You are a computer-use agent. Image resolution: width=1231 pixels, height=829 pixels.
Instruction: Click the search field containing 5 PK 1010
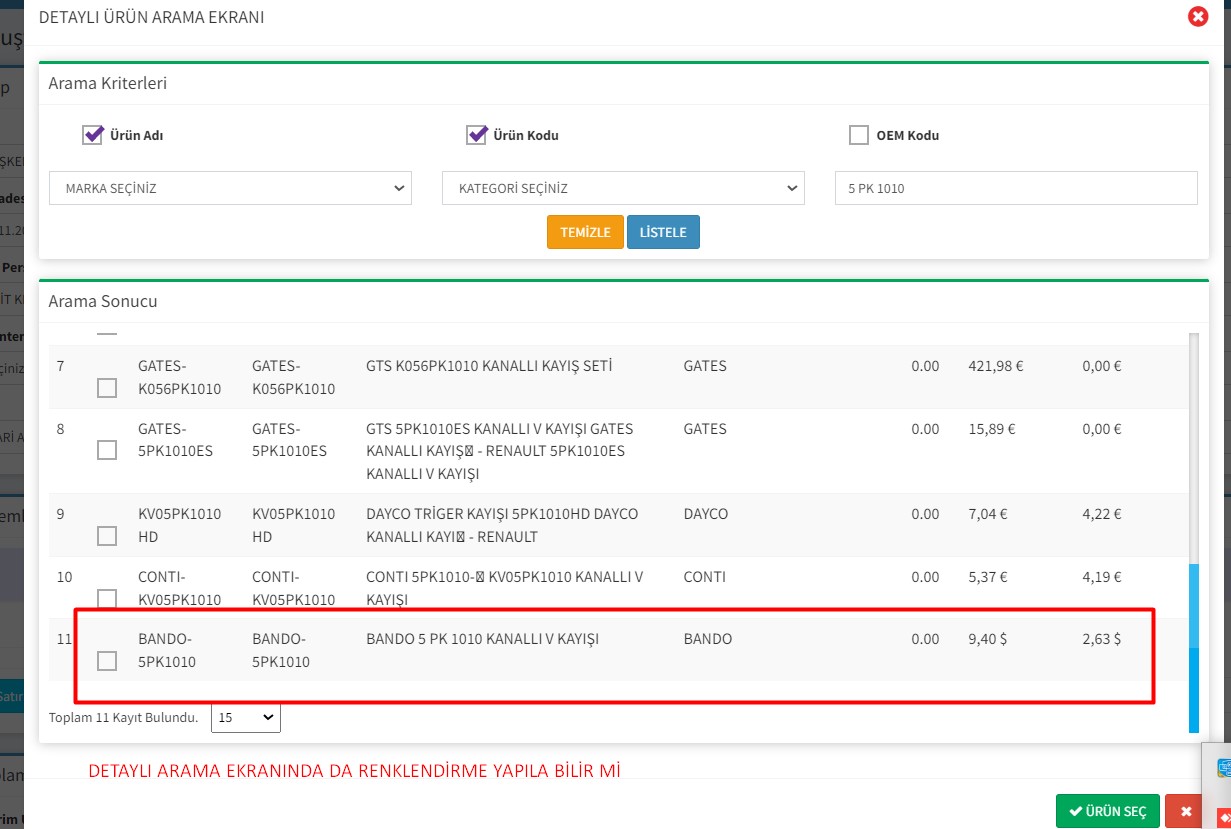(x=1015, y=188)
